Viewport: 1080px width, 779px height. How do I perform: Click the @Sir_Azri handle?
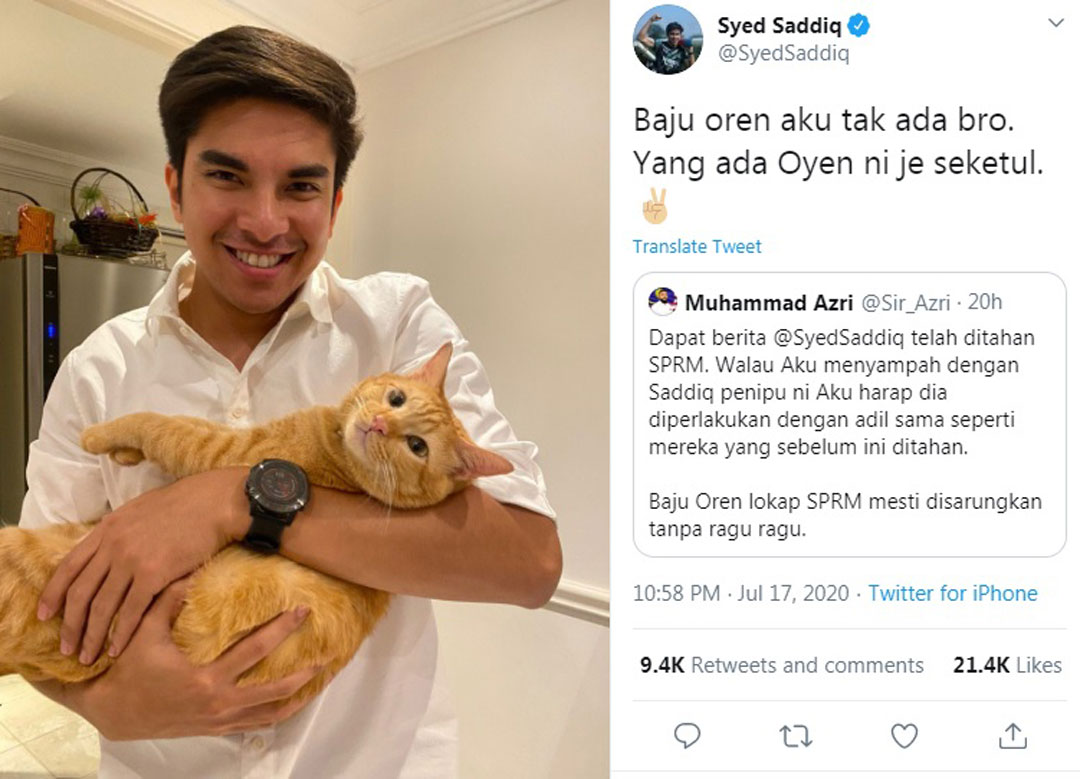(906, 302)
